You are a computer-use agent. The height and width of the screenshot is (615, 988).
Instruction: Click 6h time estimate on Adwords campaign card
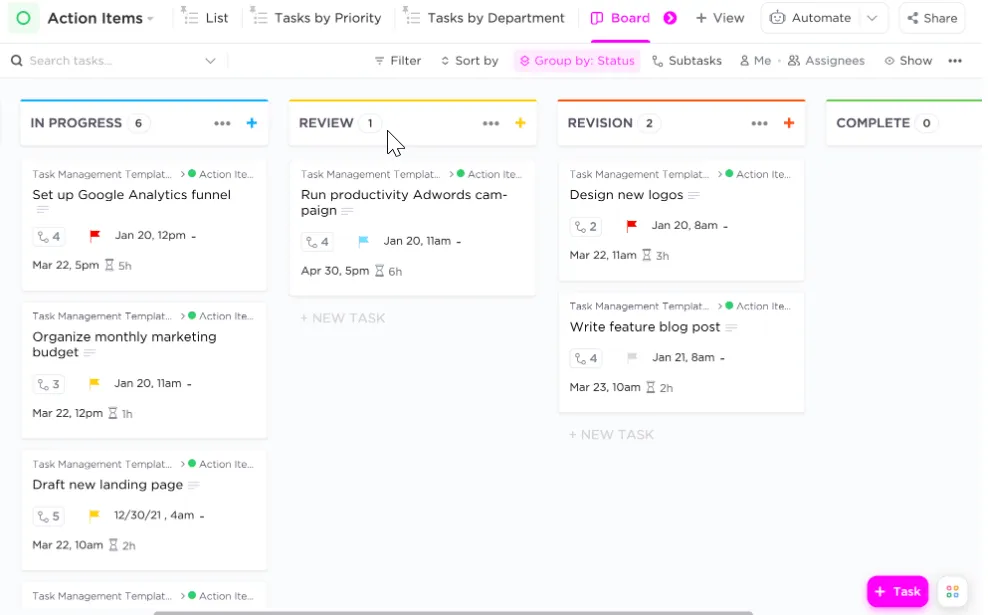click(x=389, y=271)
